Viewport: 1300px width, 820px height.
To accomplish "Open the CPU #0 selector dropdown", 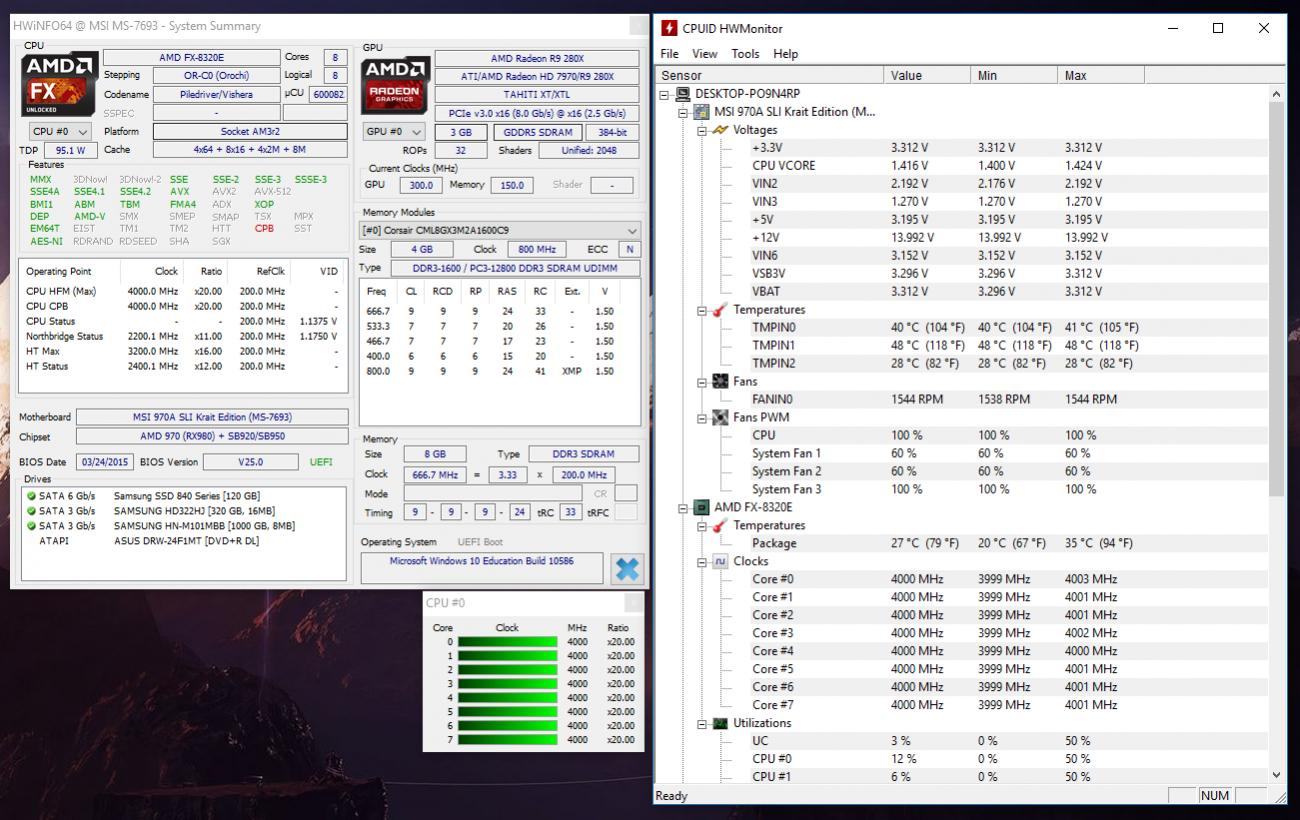I will (x=59, y=131).
